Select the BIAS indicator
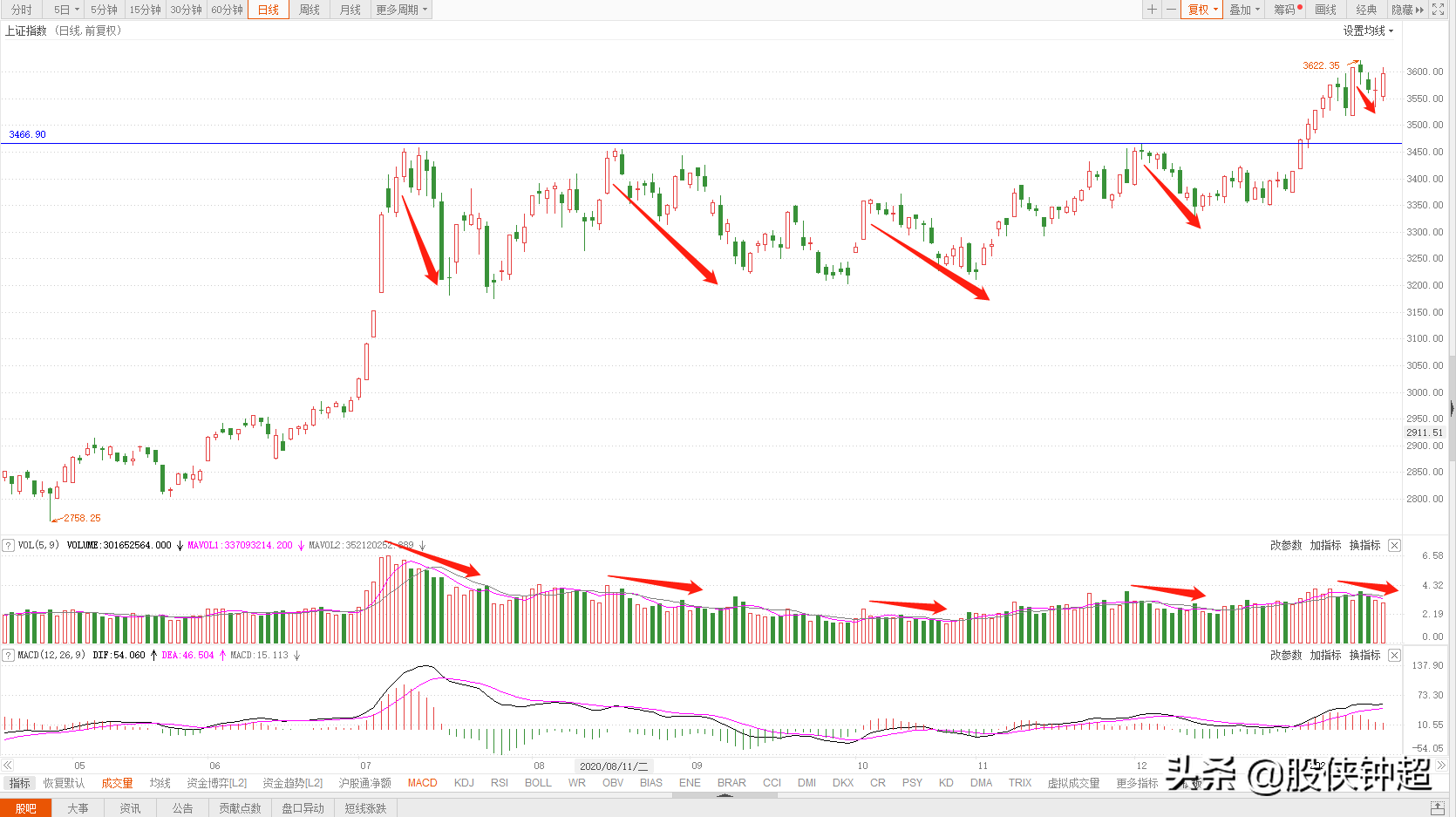 click(x=651, y=783)
